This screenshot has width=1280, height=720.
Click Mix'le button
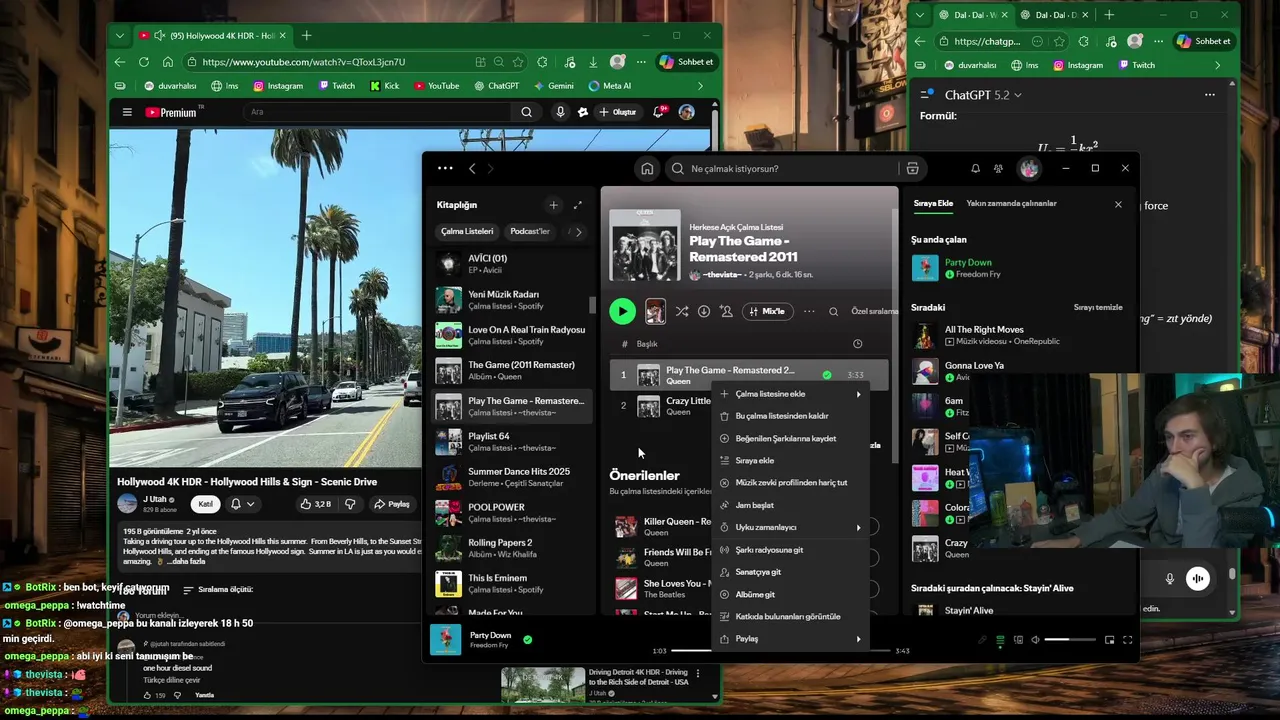click(x=767, y=311)
